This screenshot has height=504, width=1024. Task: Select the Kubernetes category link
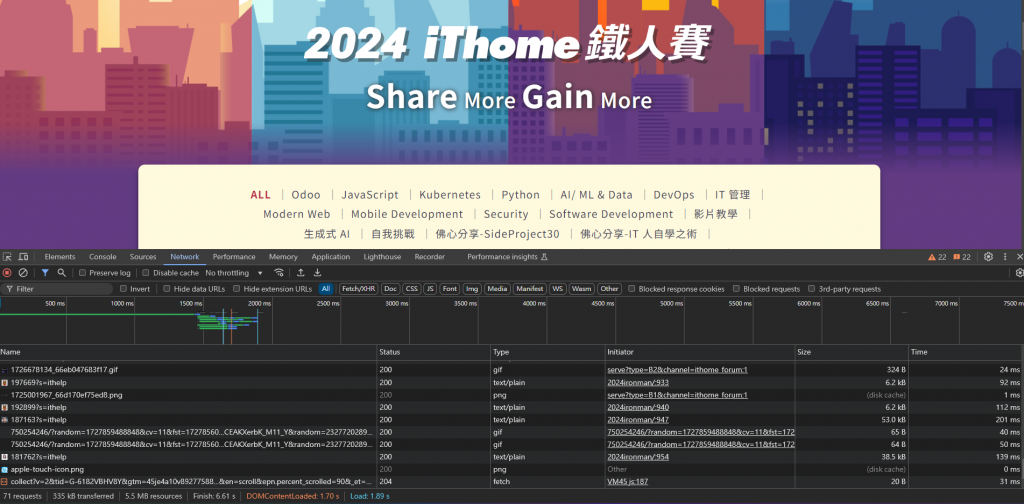[x=450, y=195]
